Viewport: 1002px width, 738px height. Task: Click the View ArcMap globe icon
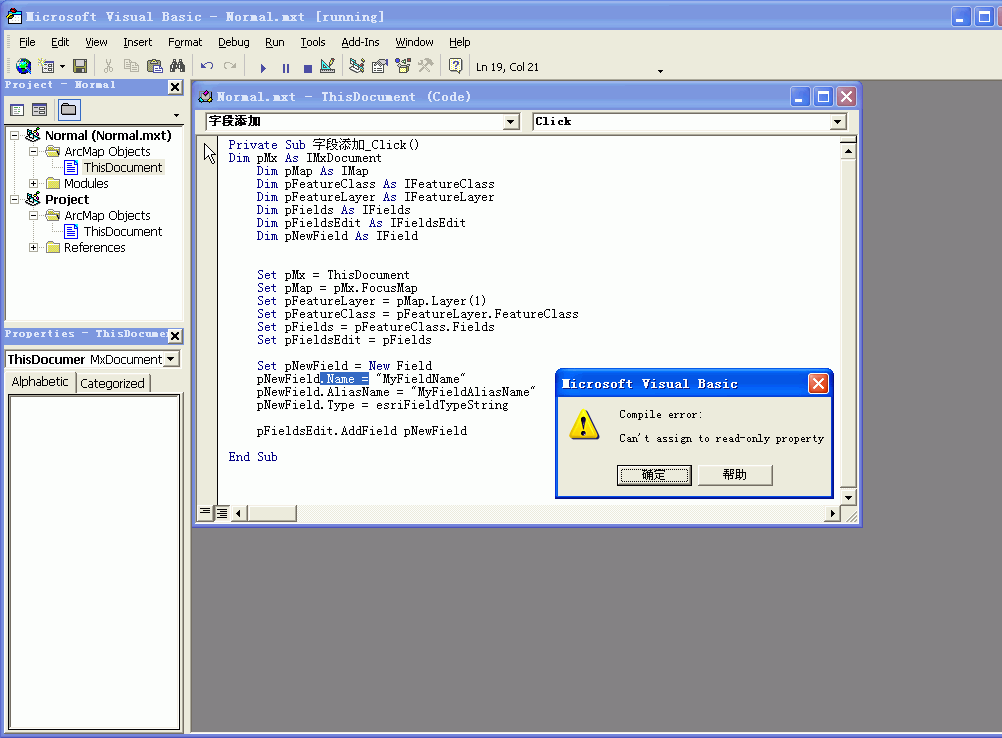[24, 66]
